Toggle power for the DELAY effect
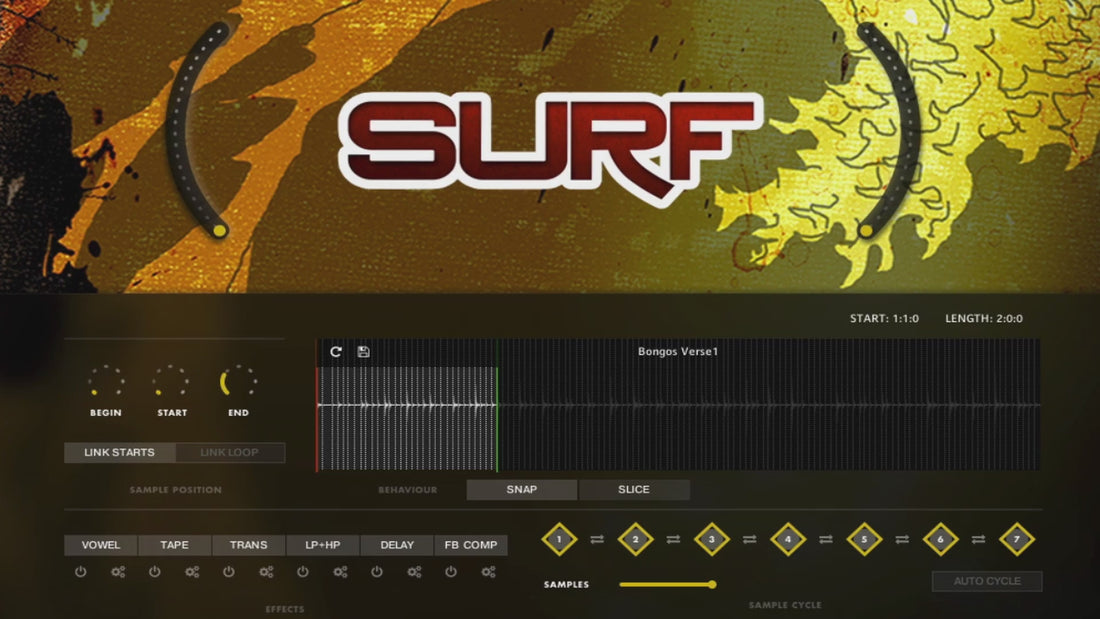This screenshot has width=1100, height=619. tap(377, 572)
